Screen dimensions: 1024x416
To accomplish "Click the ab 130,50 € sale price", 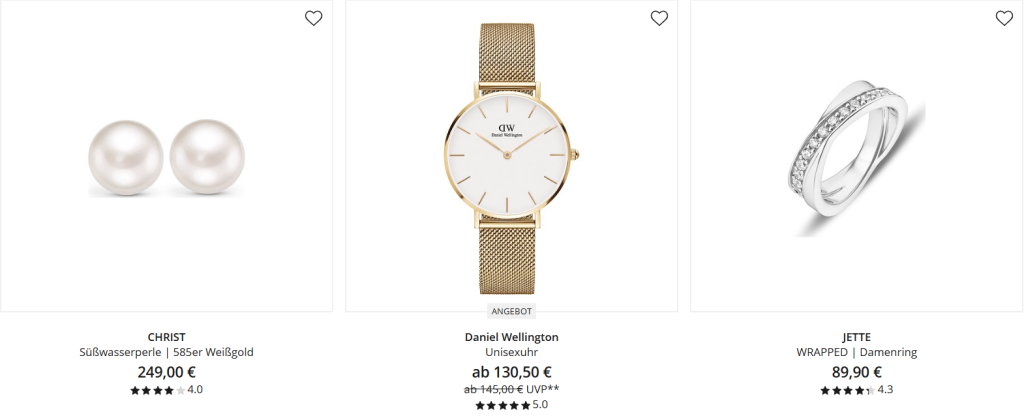I will (511, 372).
